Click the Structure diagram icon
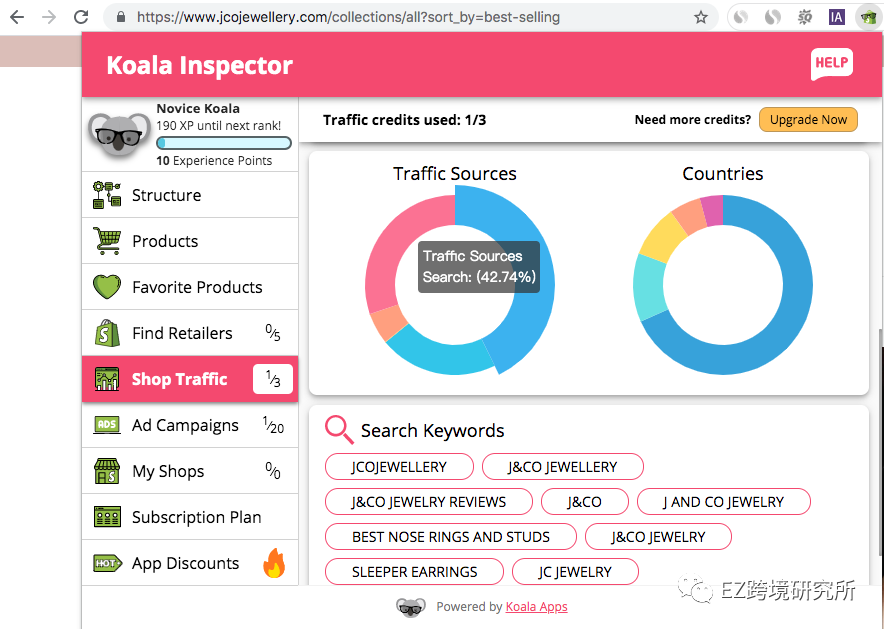This screenshot has width=884, height=629. (107, 195)
